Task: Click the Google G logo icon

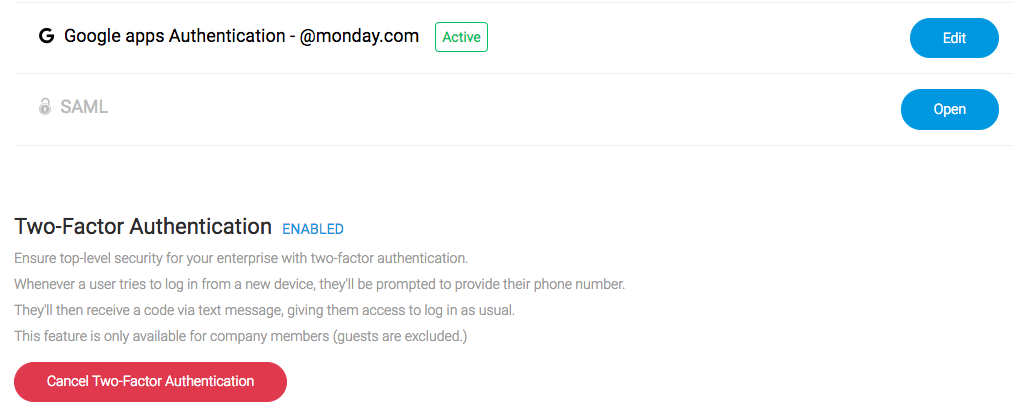Action: 46,36
